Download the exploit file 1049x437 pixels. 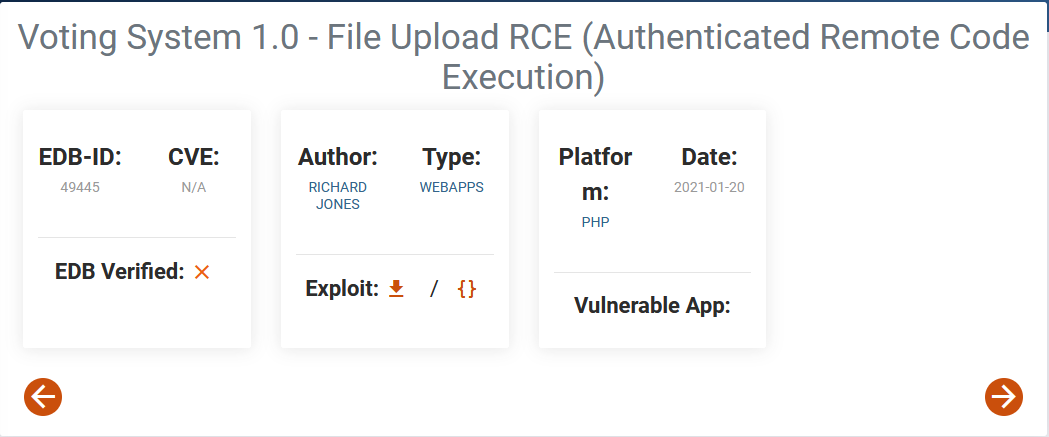[397, 289]
